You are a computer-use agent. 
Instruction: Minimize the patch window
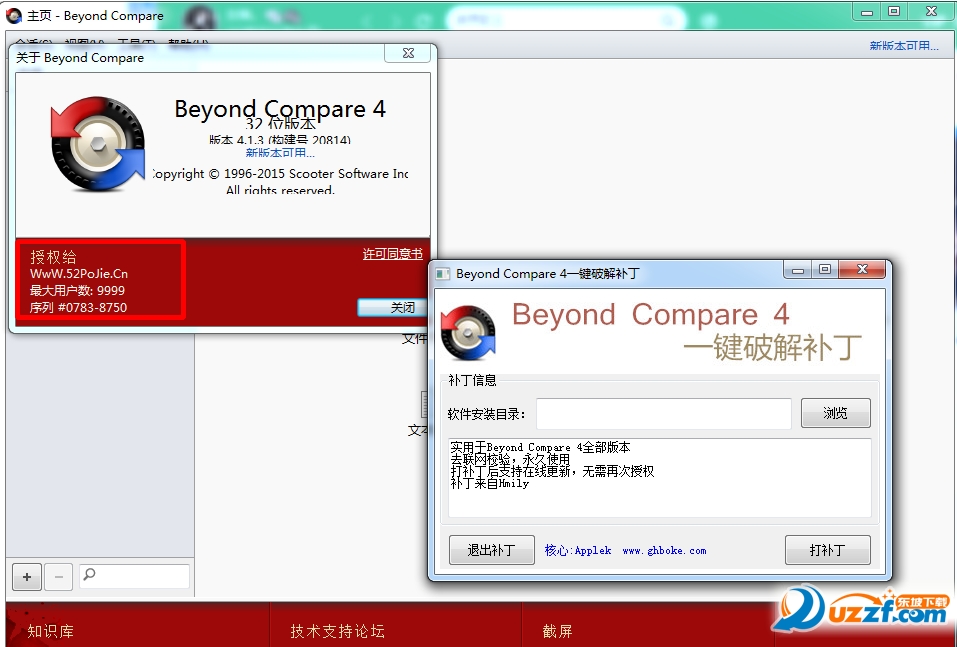click(x=798, y=270)
